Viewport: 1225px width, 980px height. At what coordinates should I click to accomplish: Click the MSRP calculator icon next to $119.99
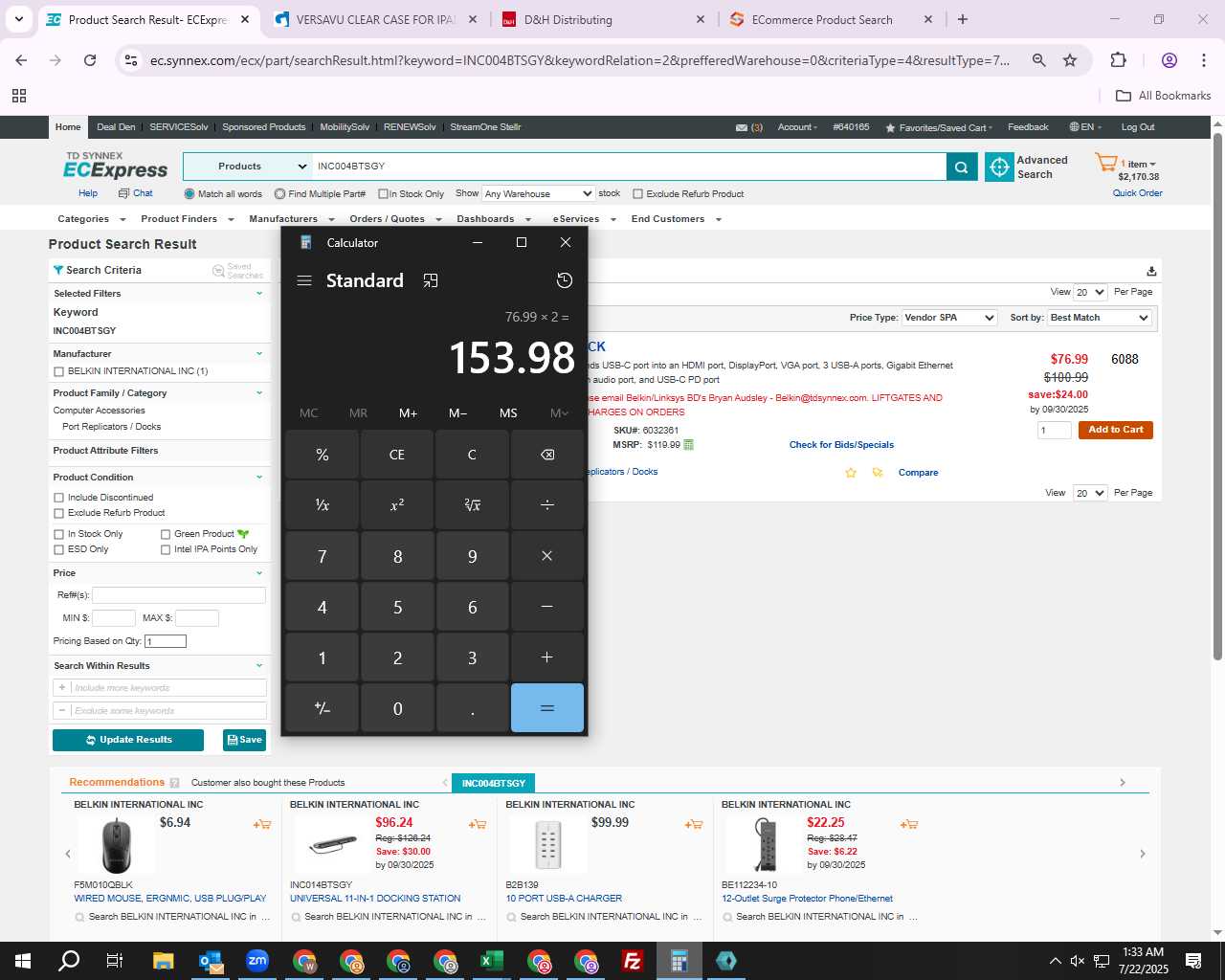[x=689, y=444]
